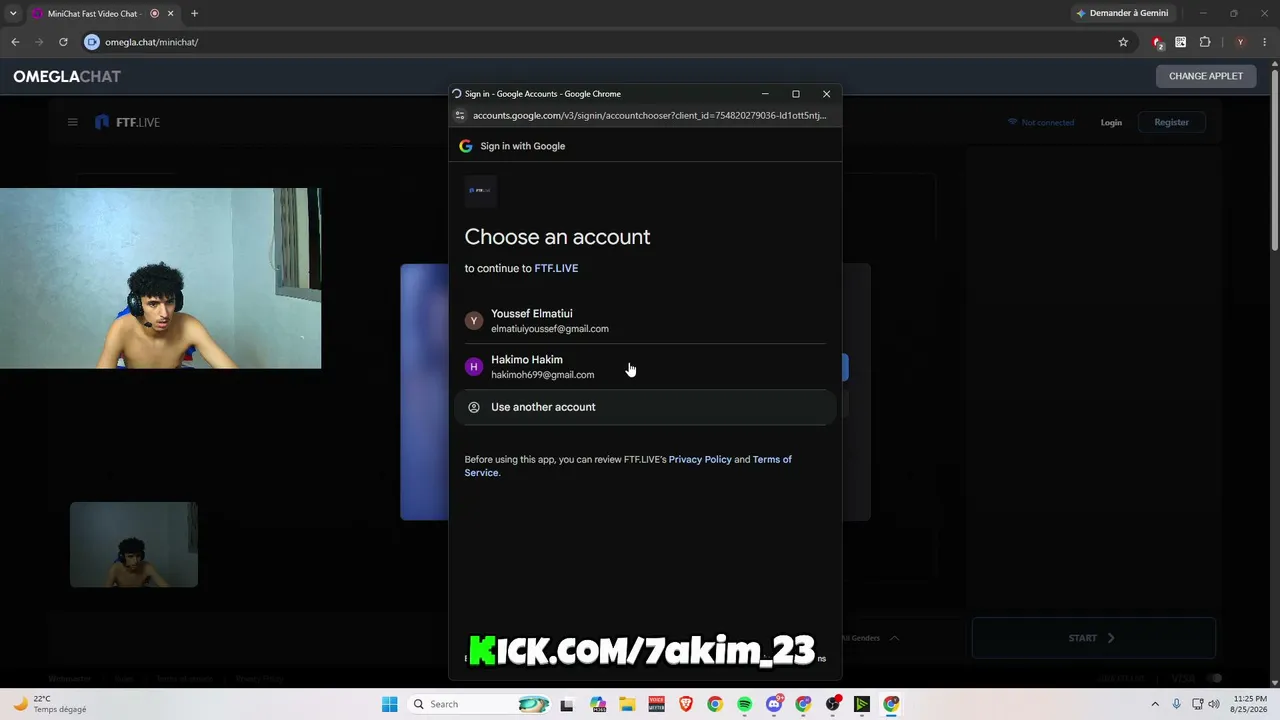Open OBS Studio from the taskbar
This screenshot has height=720, width=1280.
pyautogui.click(x=833, y=704)
